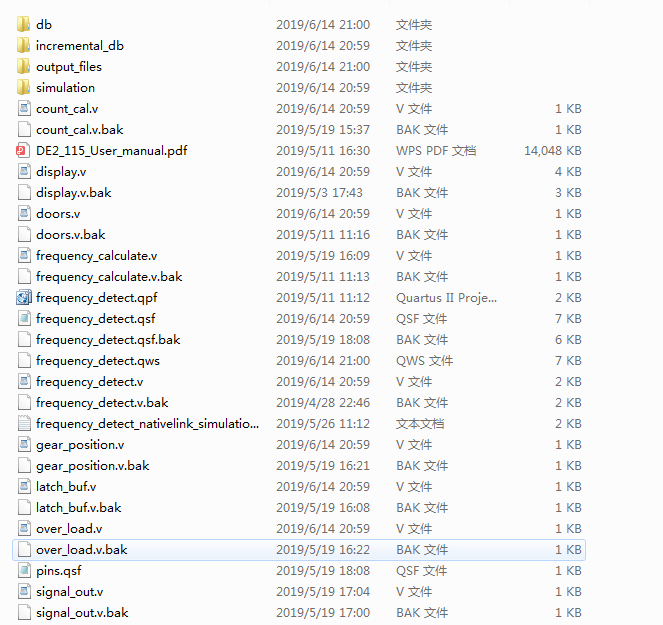Select the over_load.v file name
663x625 pixels.
coord(69,529)
